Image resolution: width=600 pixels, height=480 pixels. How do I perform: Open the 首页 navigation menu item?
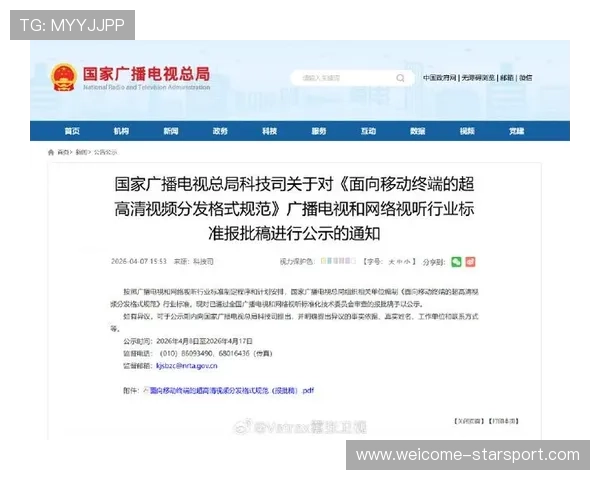coord(72,131)
